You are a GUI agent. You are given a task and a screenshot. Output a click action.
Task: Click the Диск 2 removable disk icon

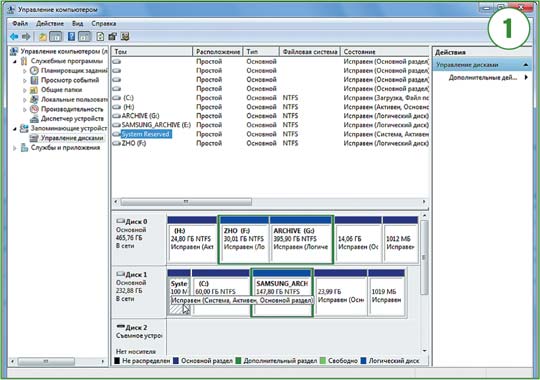point(121,326)
